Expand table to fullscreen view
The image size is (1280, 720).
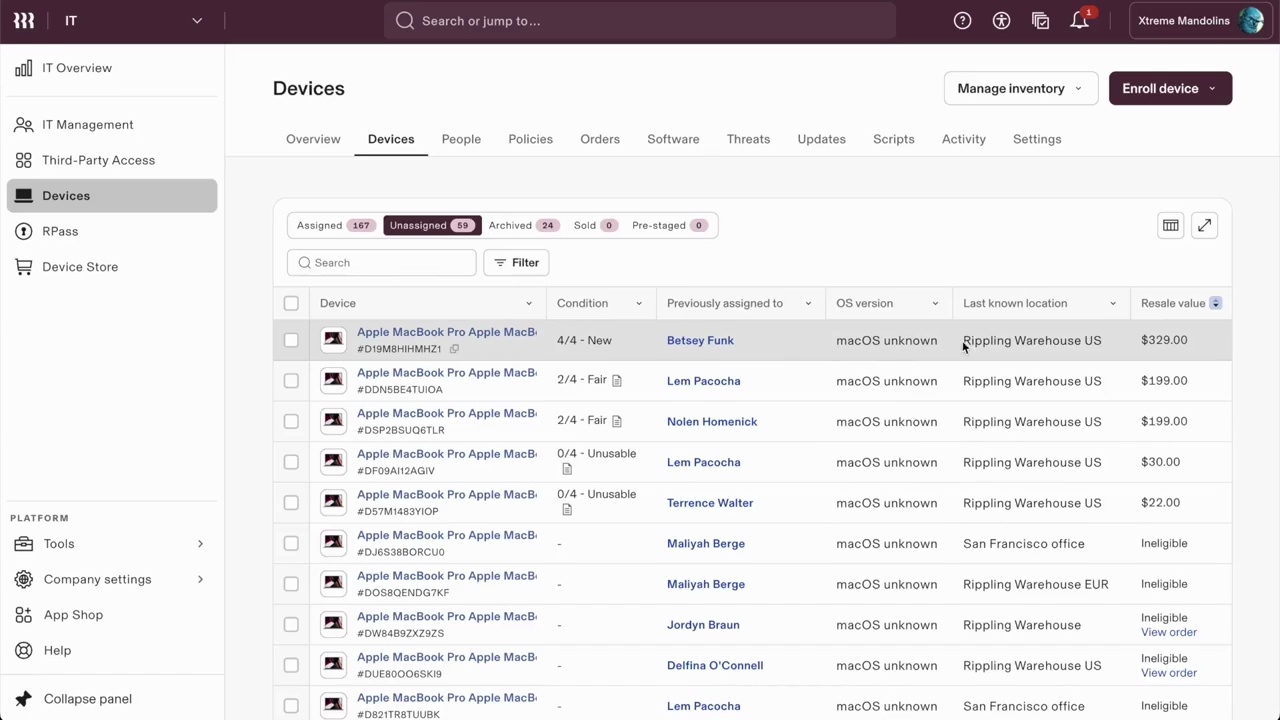[1204, 226]
